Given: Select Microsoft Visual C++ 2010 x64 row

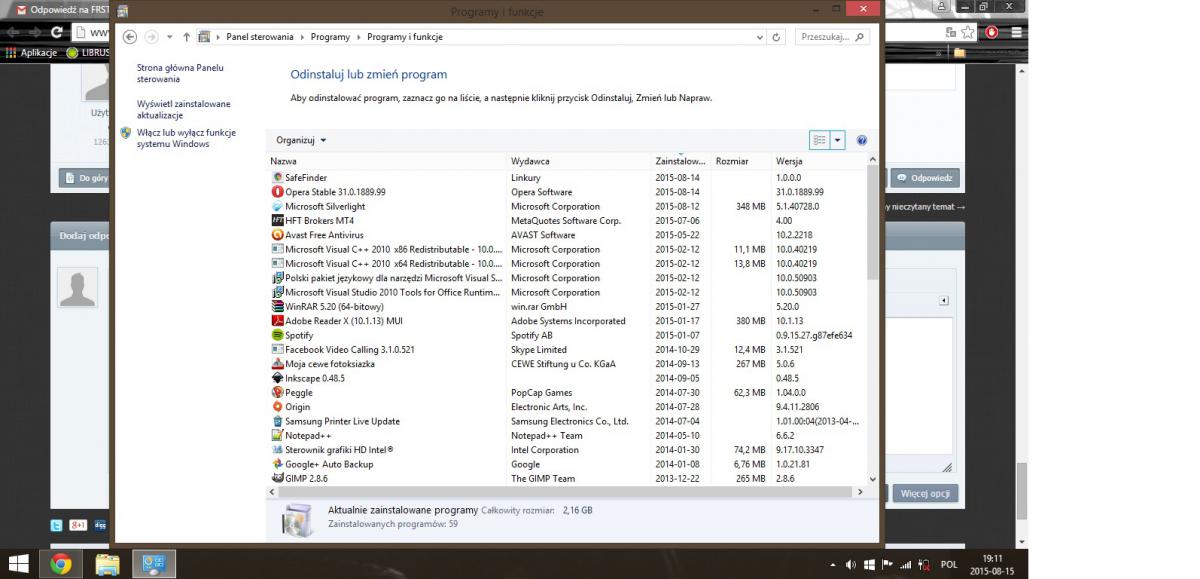Looking at the screenshot, I should (566, 264).
